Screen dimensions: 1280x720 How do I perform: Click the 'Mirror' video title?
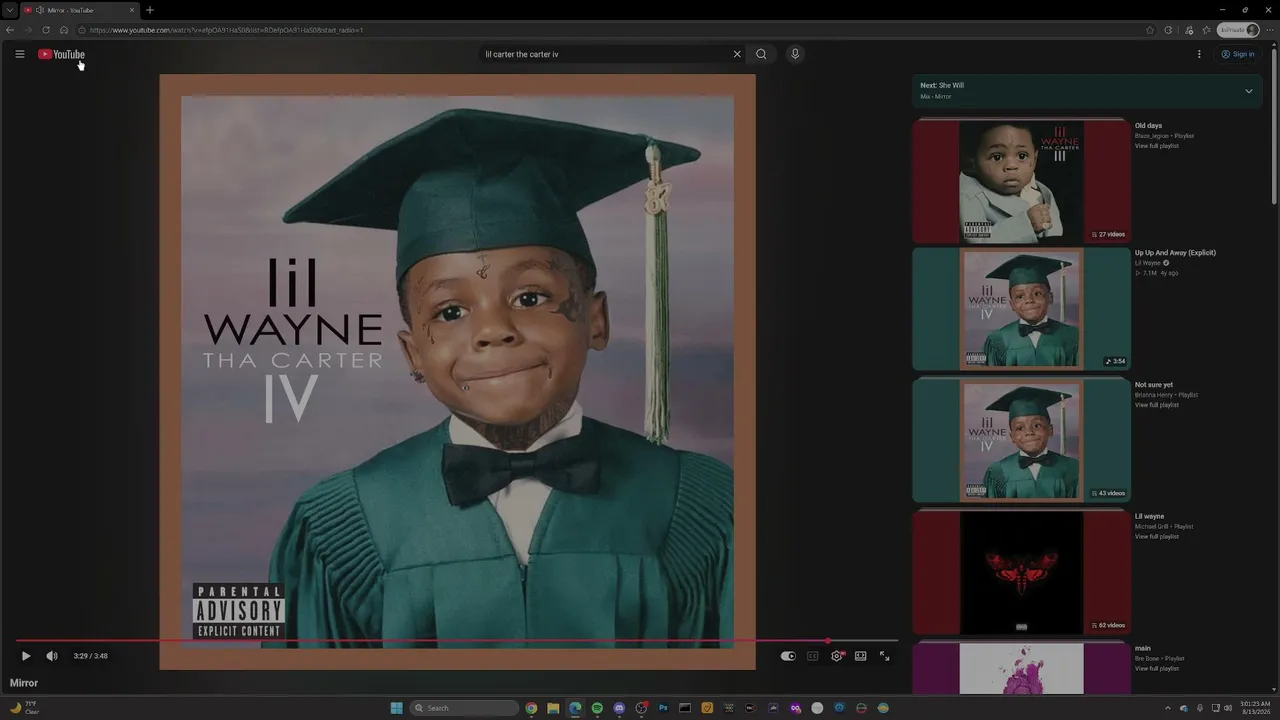coord(24,683)
